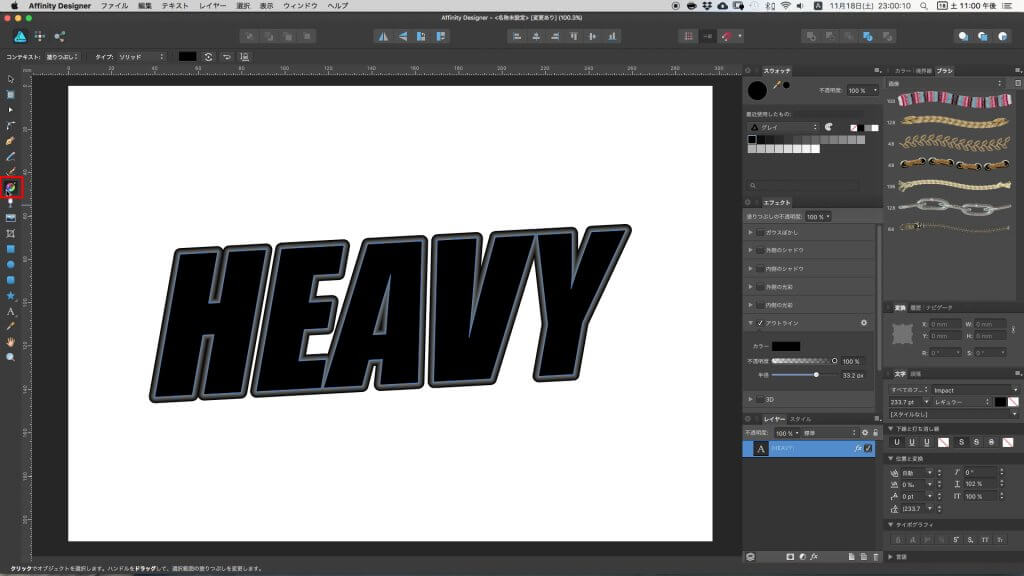Click delete layer trash icon
Screen dimensions: 1024x576
[x=876, y=557]
